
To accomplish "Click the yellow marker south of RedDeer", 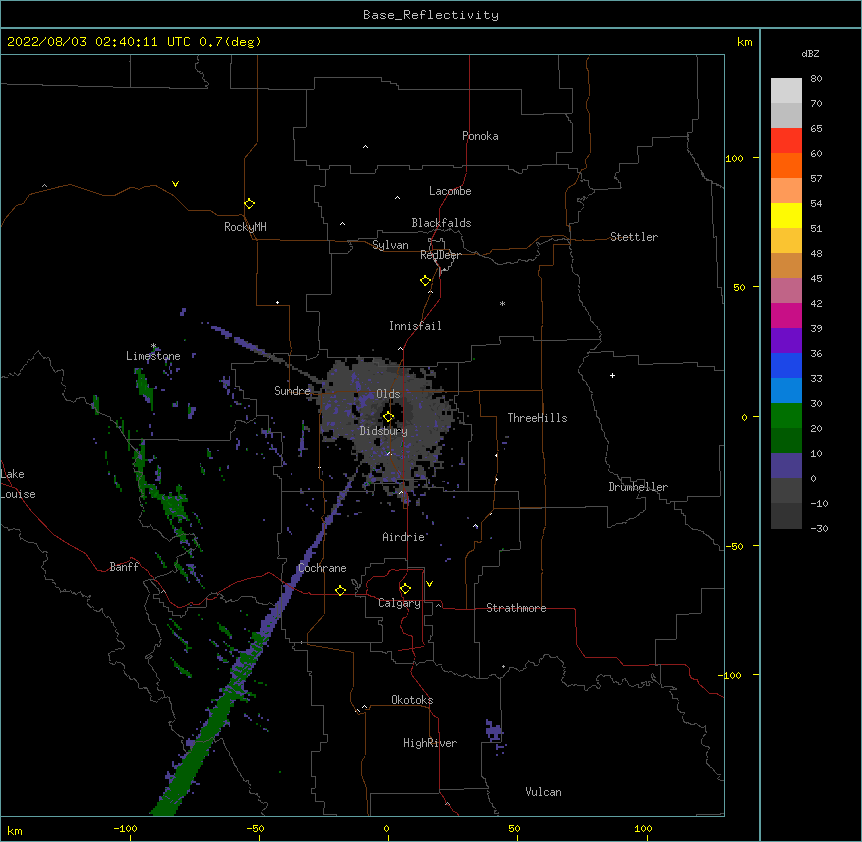I will [425, 280].
